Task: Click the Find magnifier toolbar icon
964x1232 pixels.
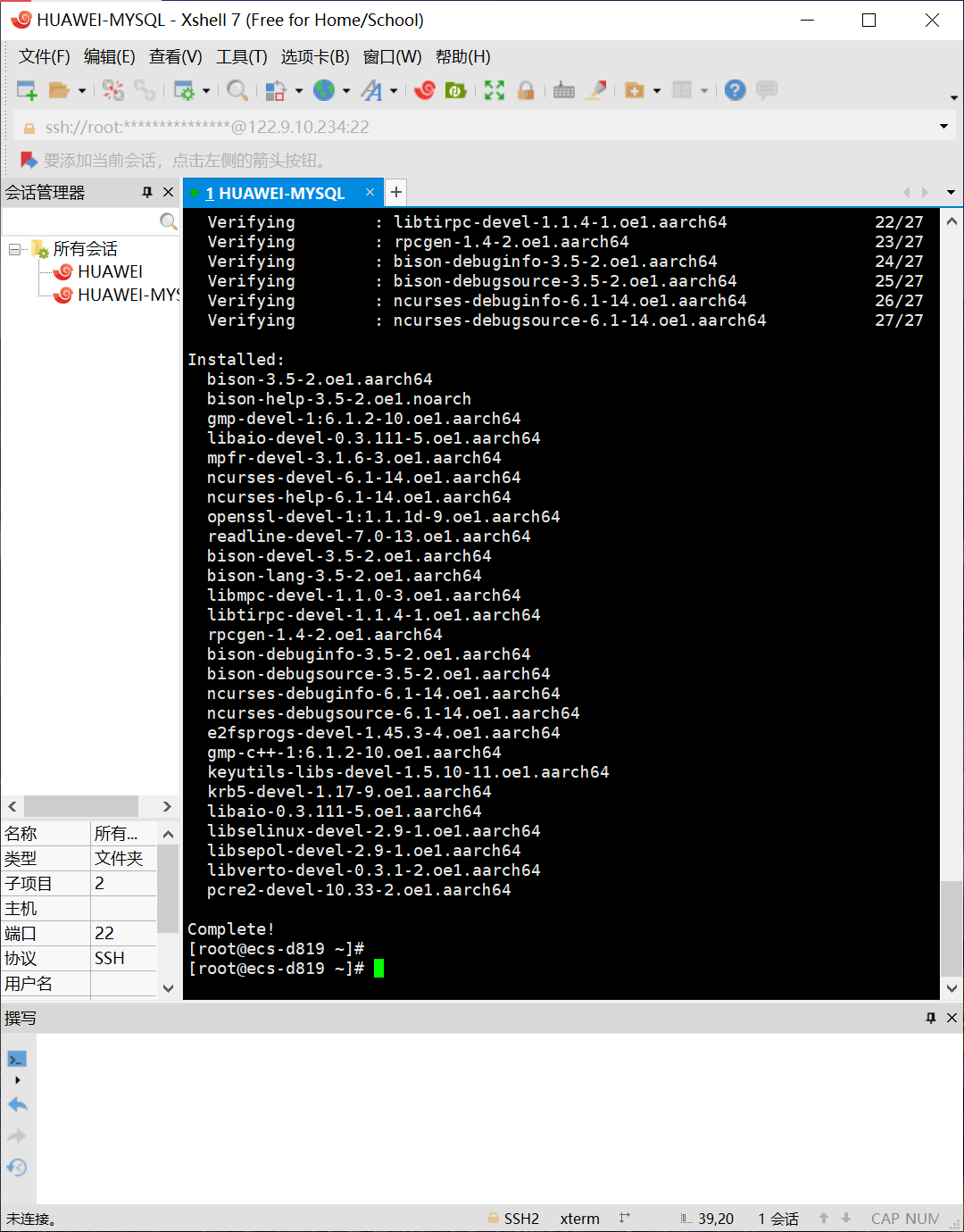Action: coord(237,90)
